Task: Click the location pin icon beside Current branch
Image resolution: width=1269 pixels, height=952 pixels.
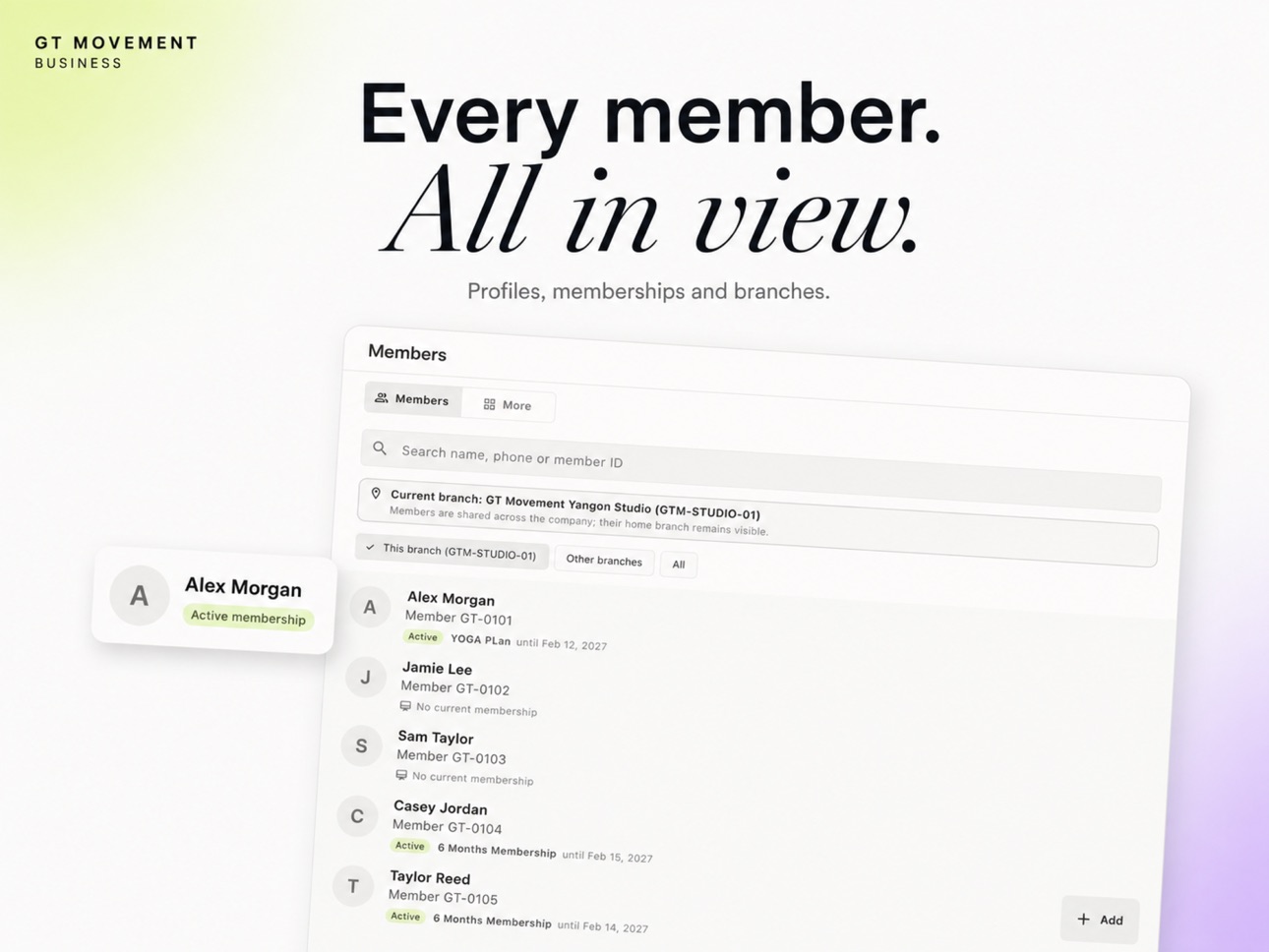Action: [x=376, y=494]
